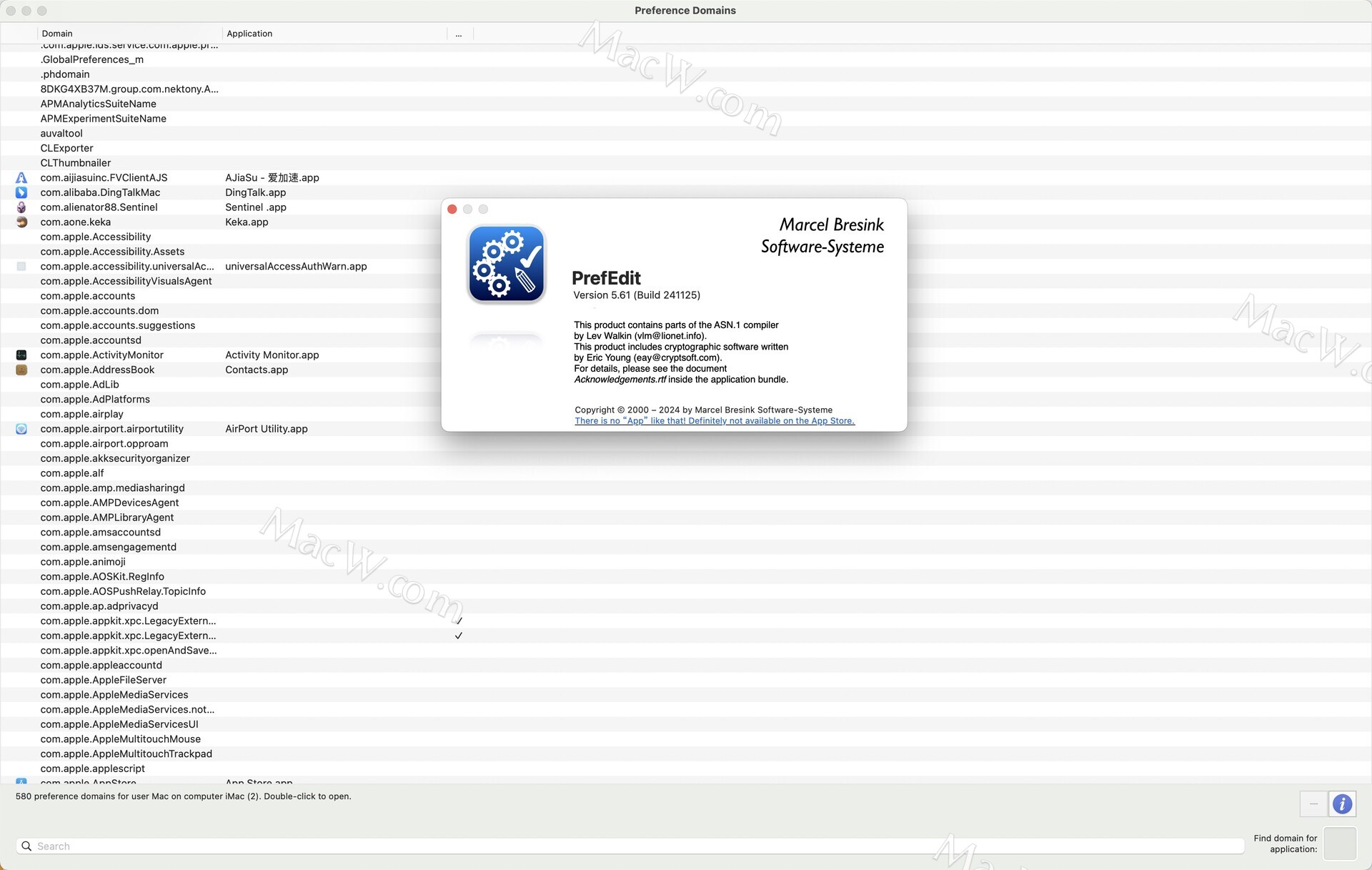Image resolution: width=1372 pixels, height=870 pixels.
Task: Click the blue info button at bottom right
Action: click(x=1342, y=804)
